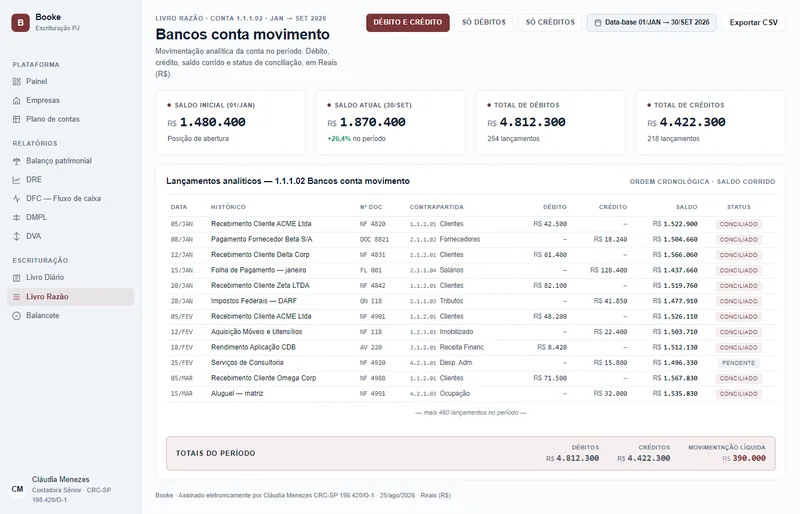Click the DFC fluxo de caixa icon
The image size is (800, 514).
(x=16, y=199)
